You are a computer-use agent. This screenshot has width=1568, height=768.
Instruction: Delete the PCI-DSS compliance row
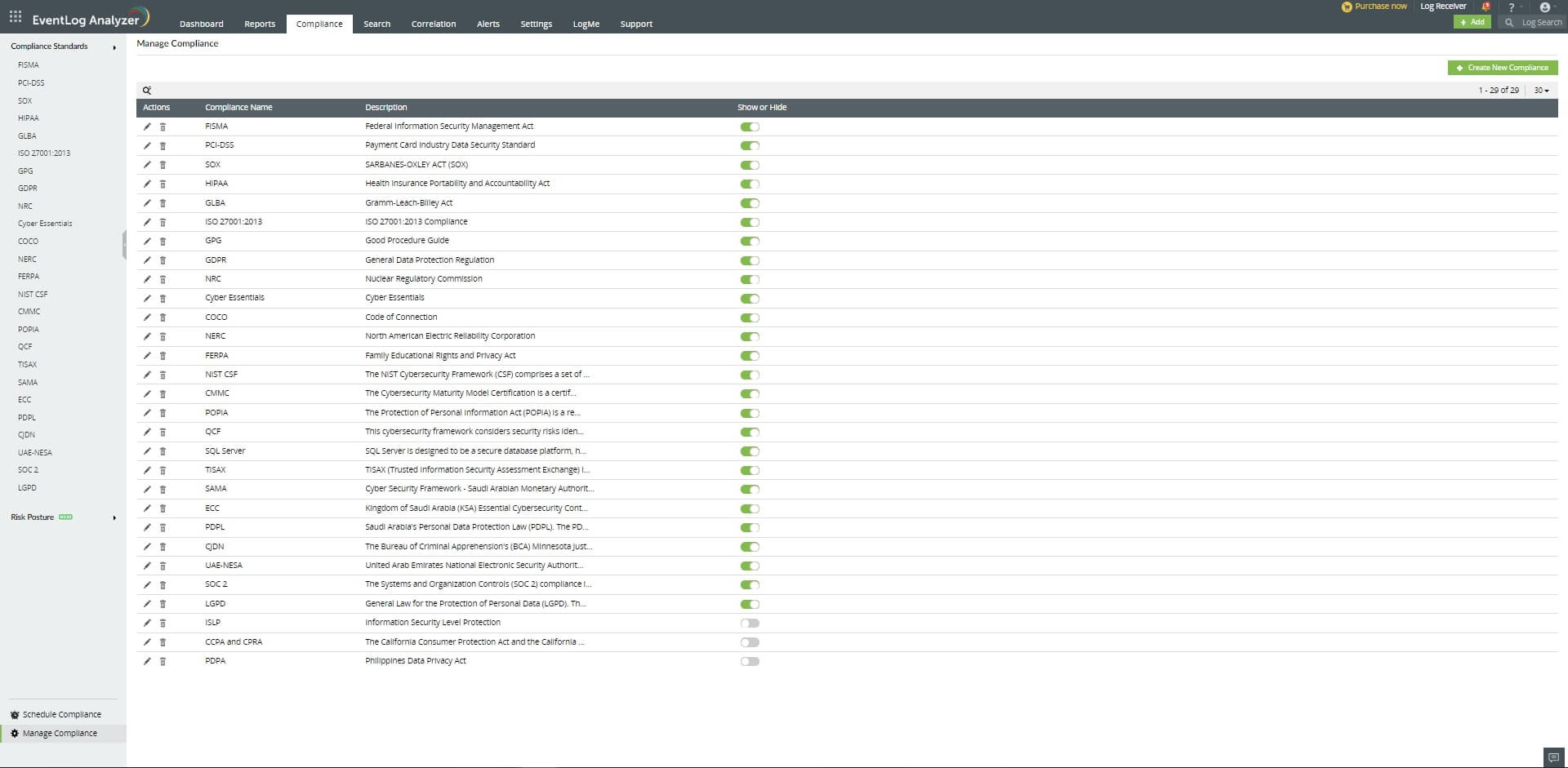(163, 146)
